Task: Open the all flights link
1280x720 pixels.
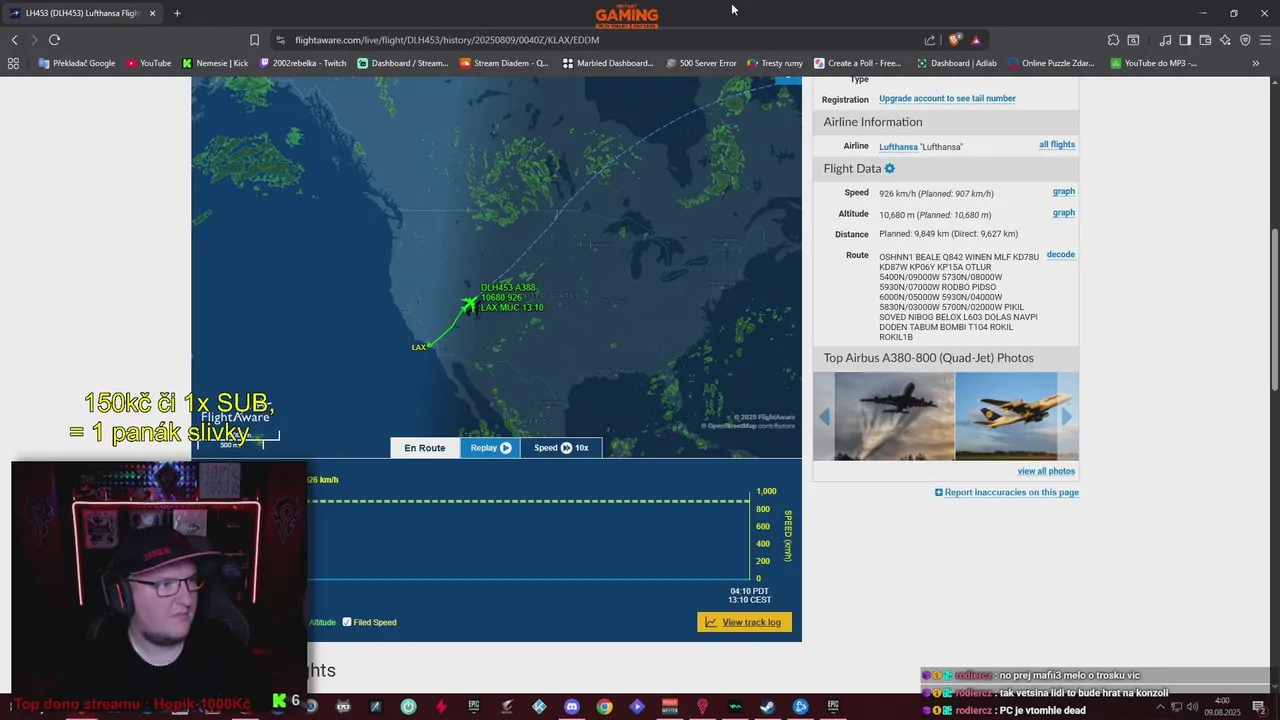Action: pos(1057,145)
